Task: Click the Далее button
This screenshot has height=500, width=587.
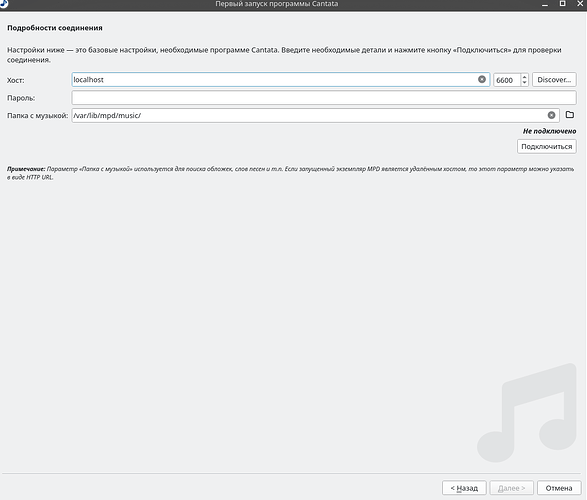Action: click(511, 488)
